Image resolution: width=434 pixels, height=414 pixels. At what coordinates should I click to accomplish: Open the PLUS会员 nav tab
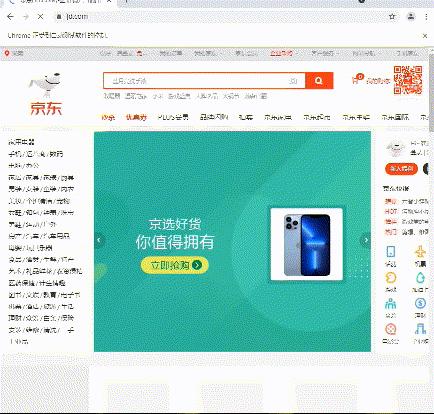tap(173, 117)
